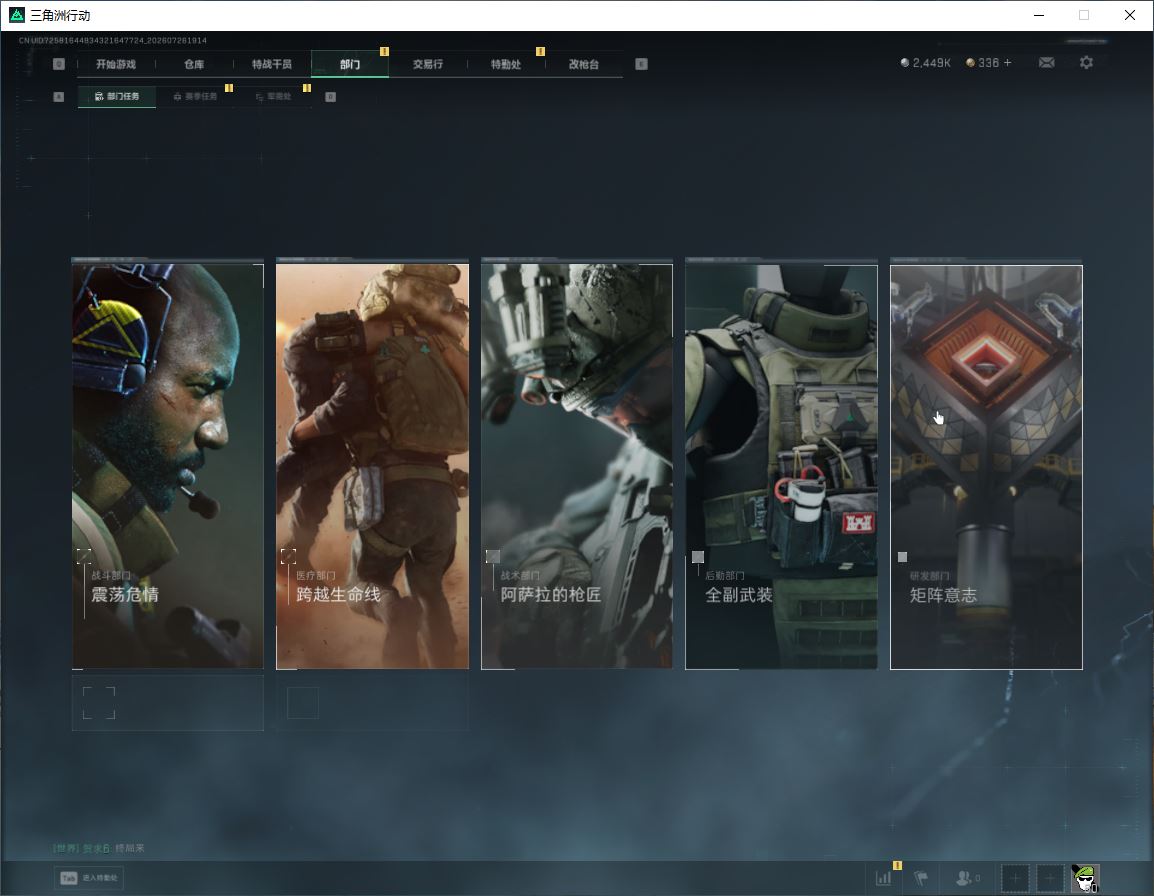Select the 军需处 sub-tab
The width and height of the screenshot is (1154, 896).
(273, 96)
